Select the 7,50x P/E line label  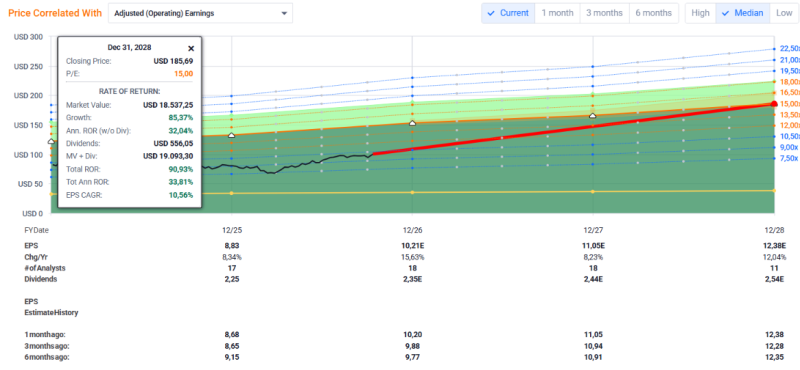click(789, 159)
